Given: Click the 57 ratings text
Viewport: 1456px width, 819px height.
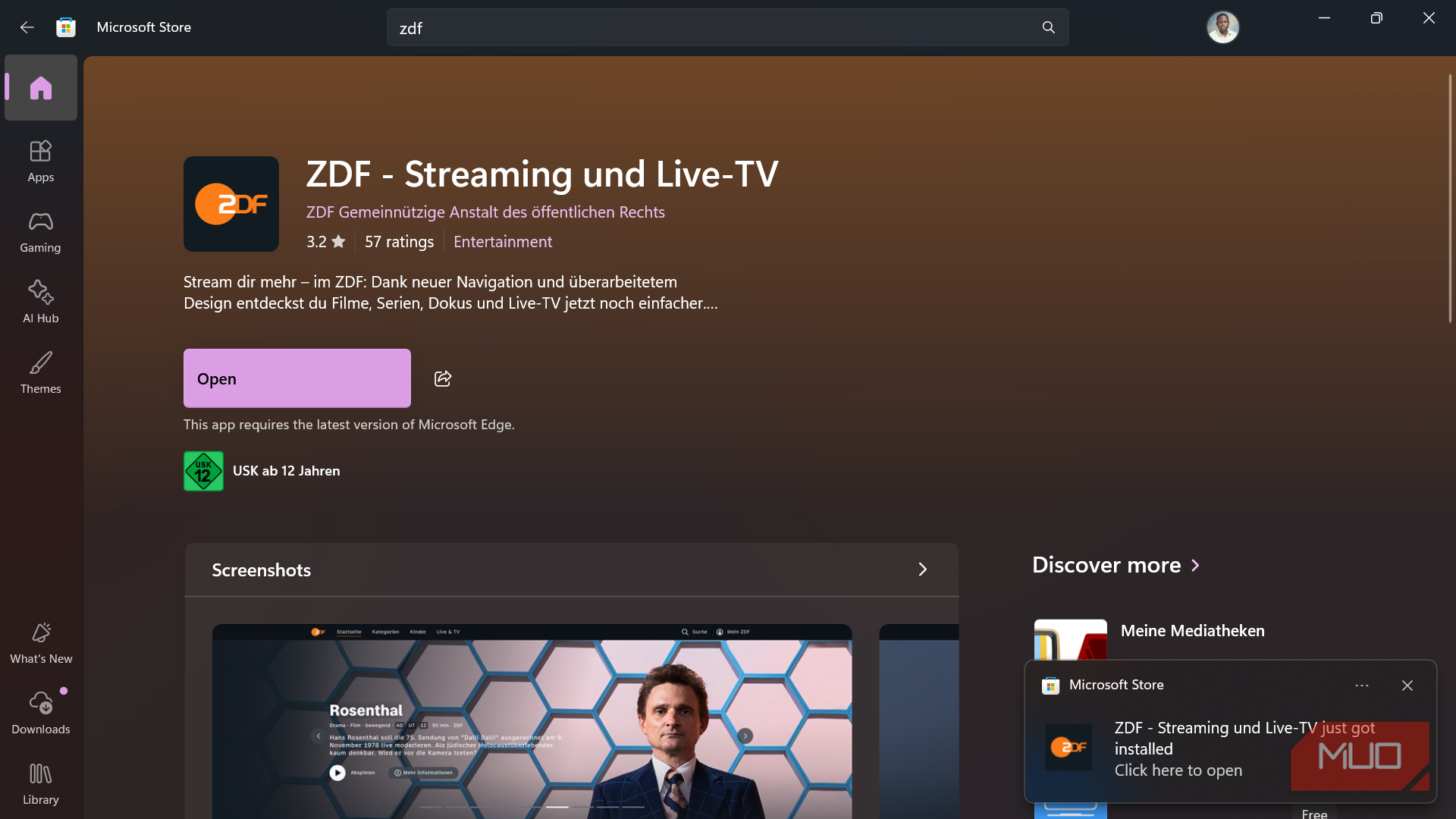Looking at the screenshot, I should [x=399, y=242].
